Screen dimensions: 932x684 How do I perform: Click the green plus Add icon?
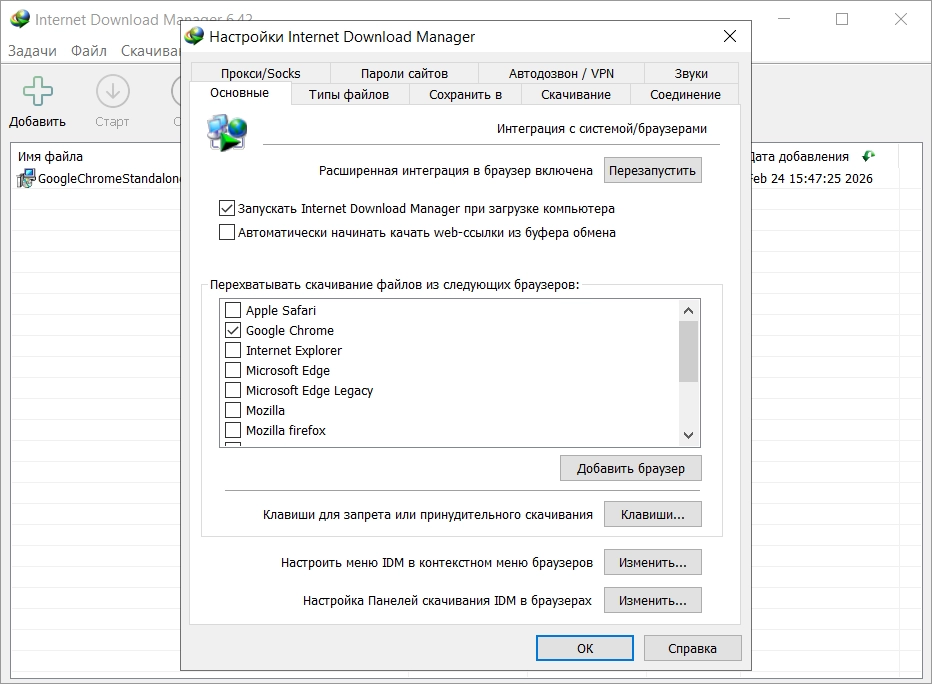tap(37, 91)
